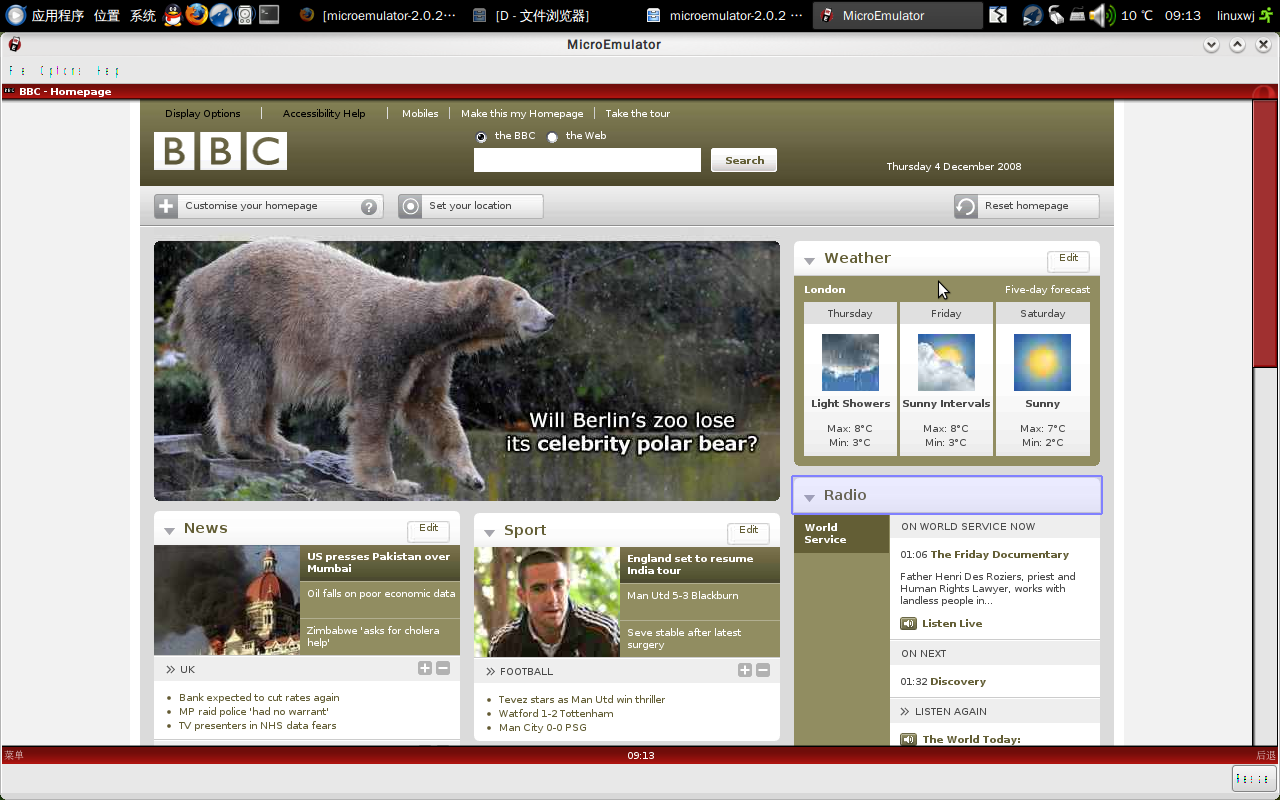The width and height of the screenshot is (1280, 800).
Task: Click the vertical scrollbar thumb on the right
Action: (1265, 234)
